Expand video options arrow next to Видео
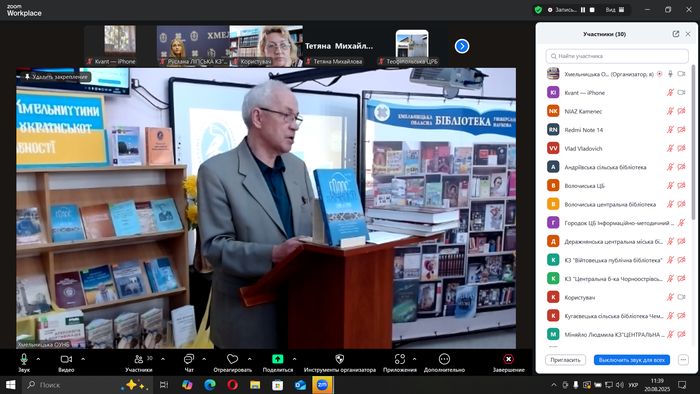 pos(83,358)
